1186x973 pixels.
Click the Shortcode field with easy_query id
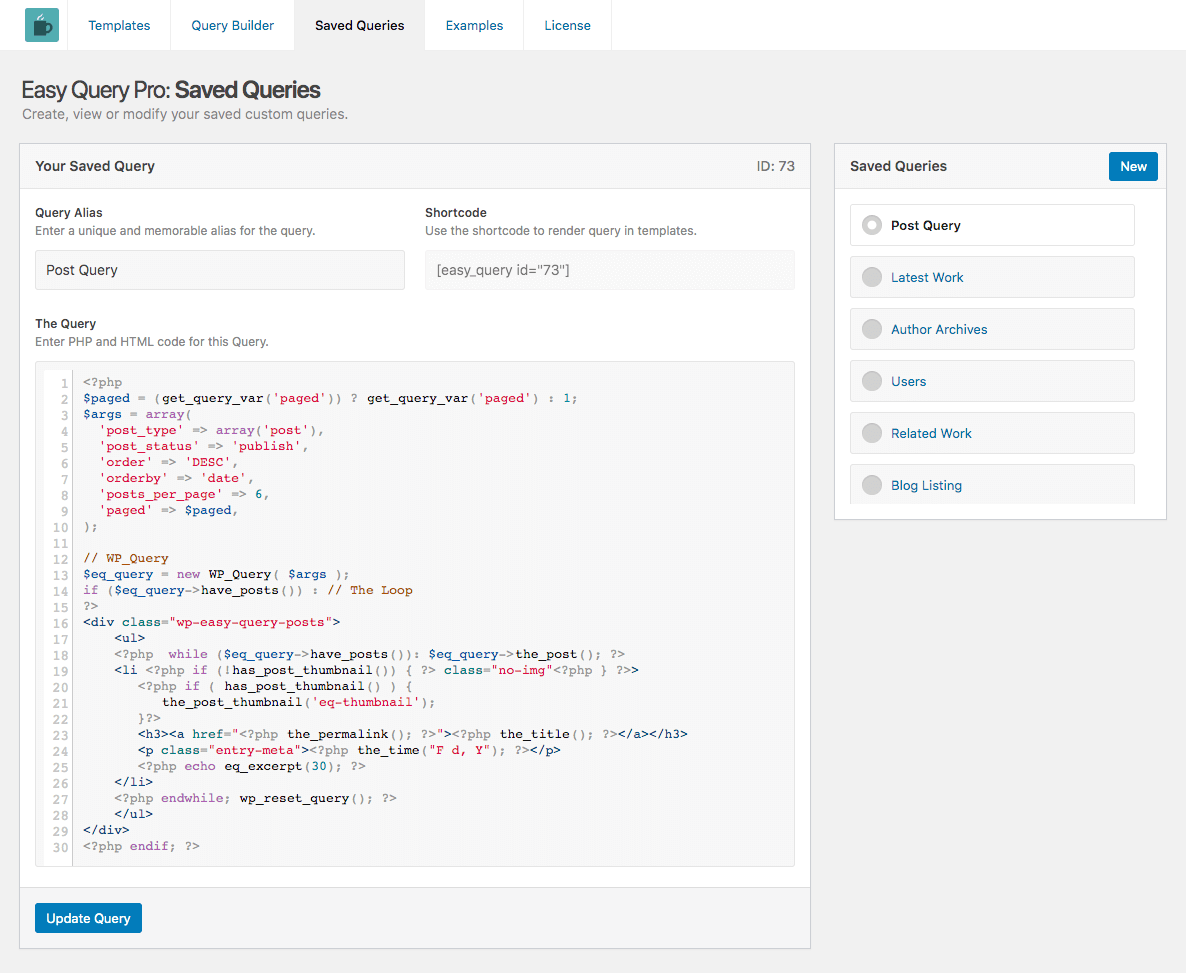click(610, 270)
